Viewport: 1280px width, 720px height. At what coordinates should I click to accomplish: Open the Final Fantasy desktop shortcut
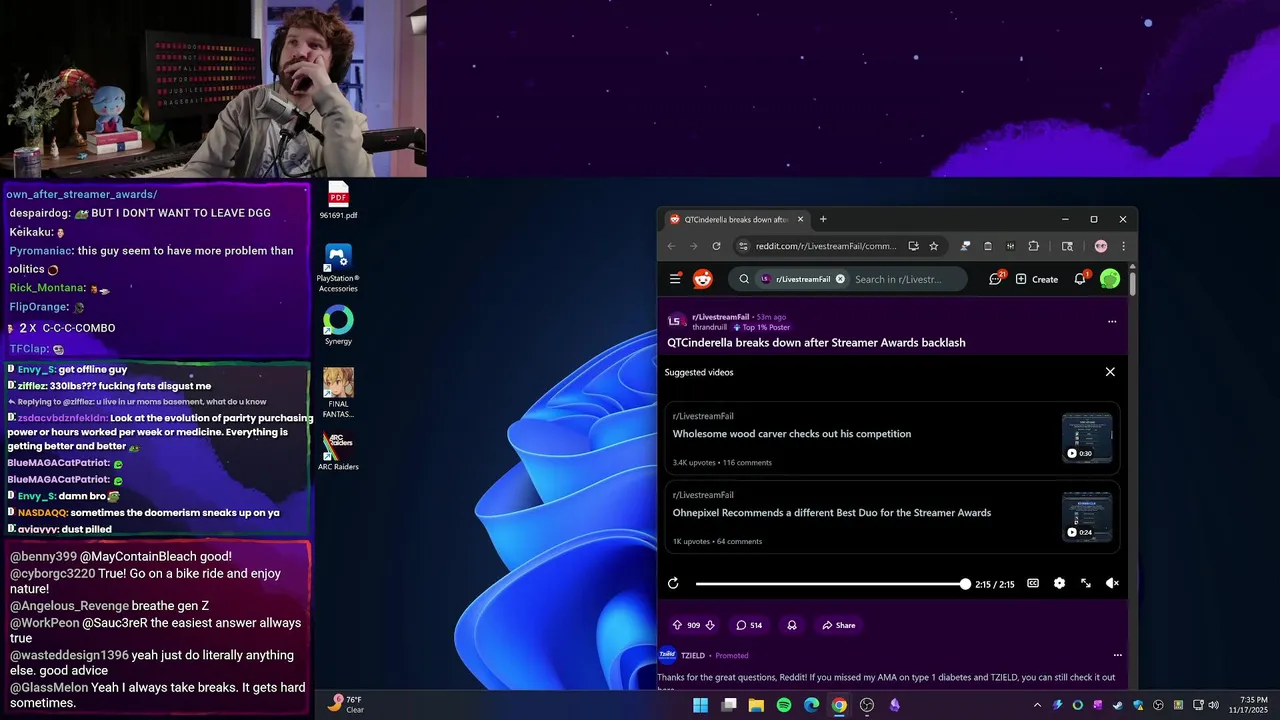pyautogui.click(x=338, y=393)
